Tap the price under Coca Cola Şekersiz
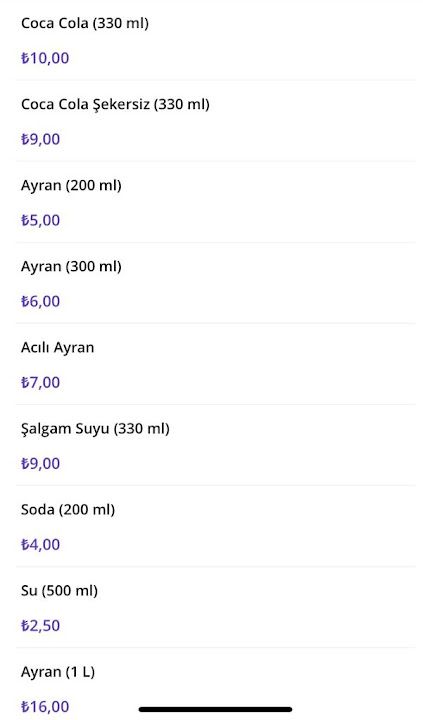The height and width of the screenshot is (720, 423). 40,139
